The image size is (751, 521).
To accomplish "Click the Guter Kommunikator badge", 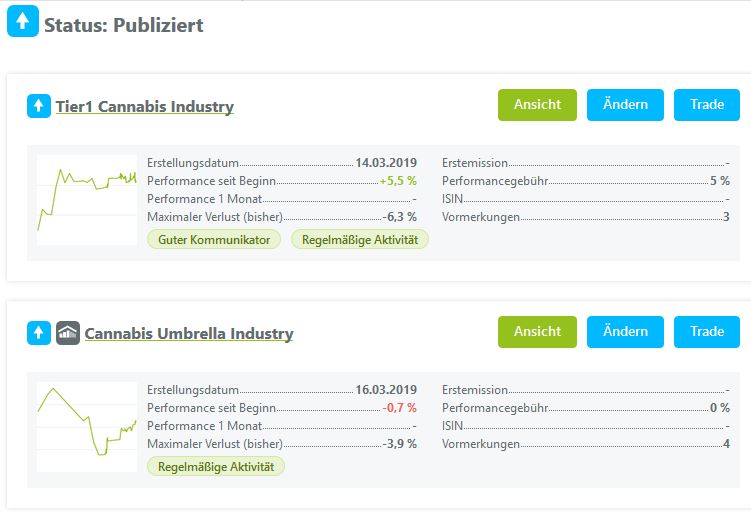I will click(x=214, y=240).
